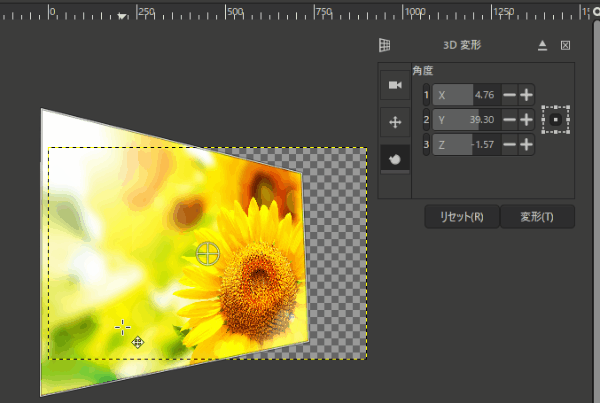Apply with the 変形(T) transform button
This screenshot has height=403, width=600.
pos(537,217)
